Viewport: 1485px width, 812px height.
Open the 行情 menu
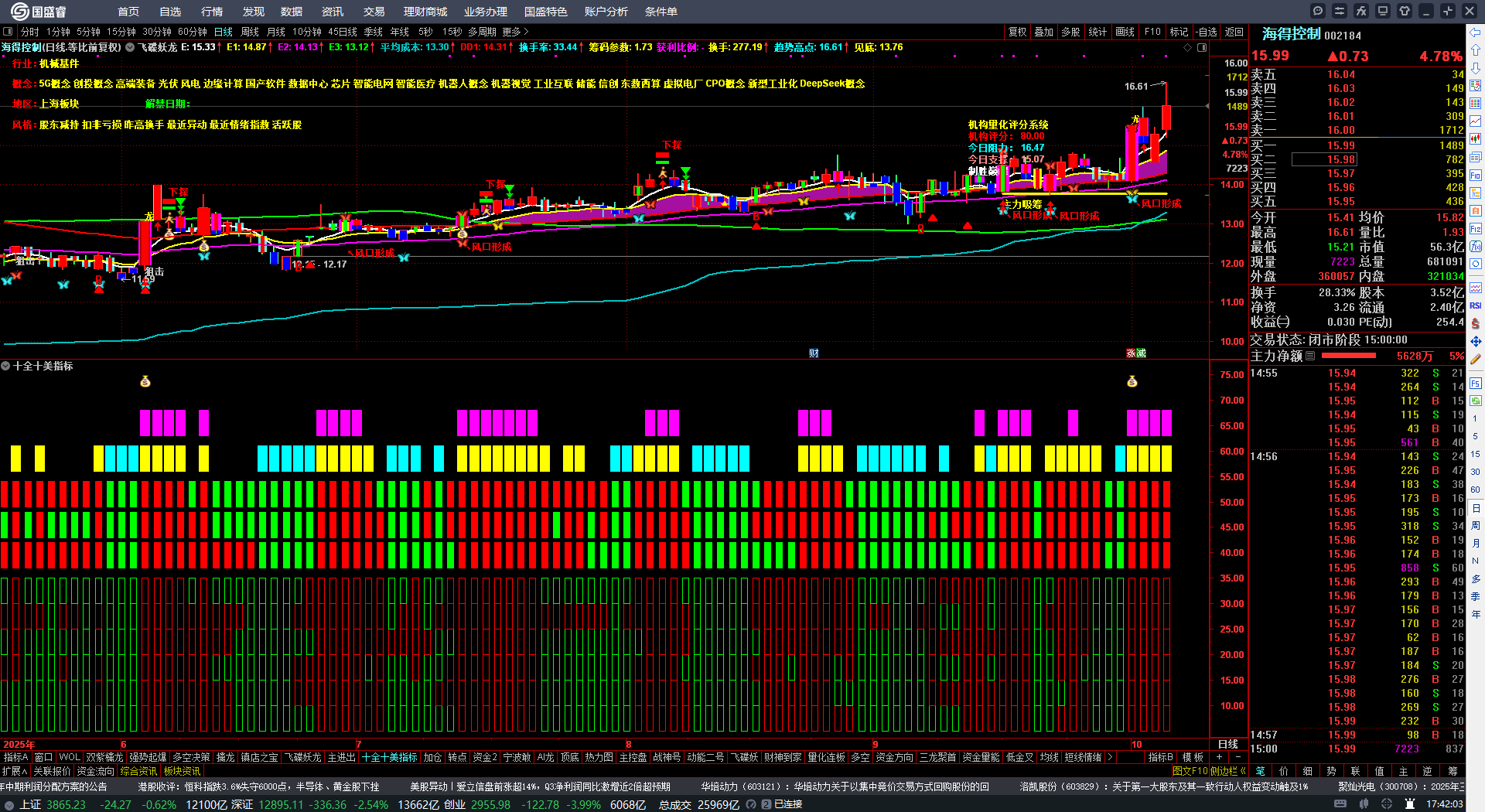pyautogui.click(x=212, y=12)
